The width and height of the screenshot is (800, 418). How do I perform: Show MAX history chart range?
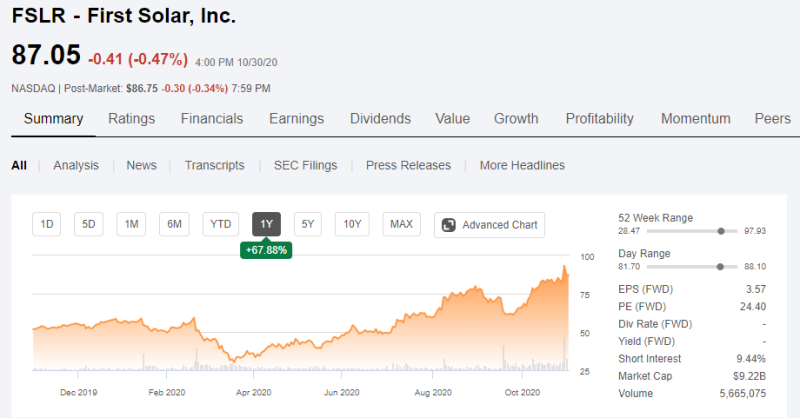[402, 225]
